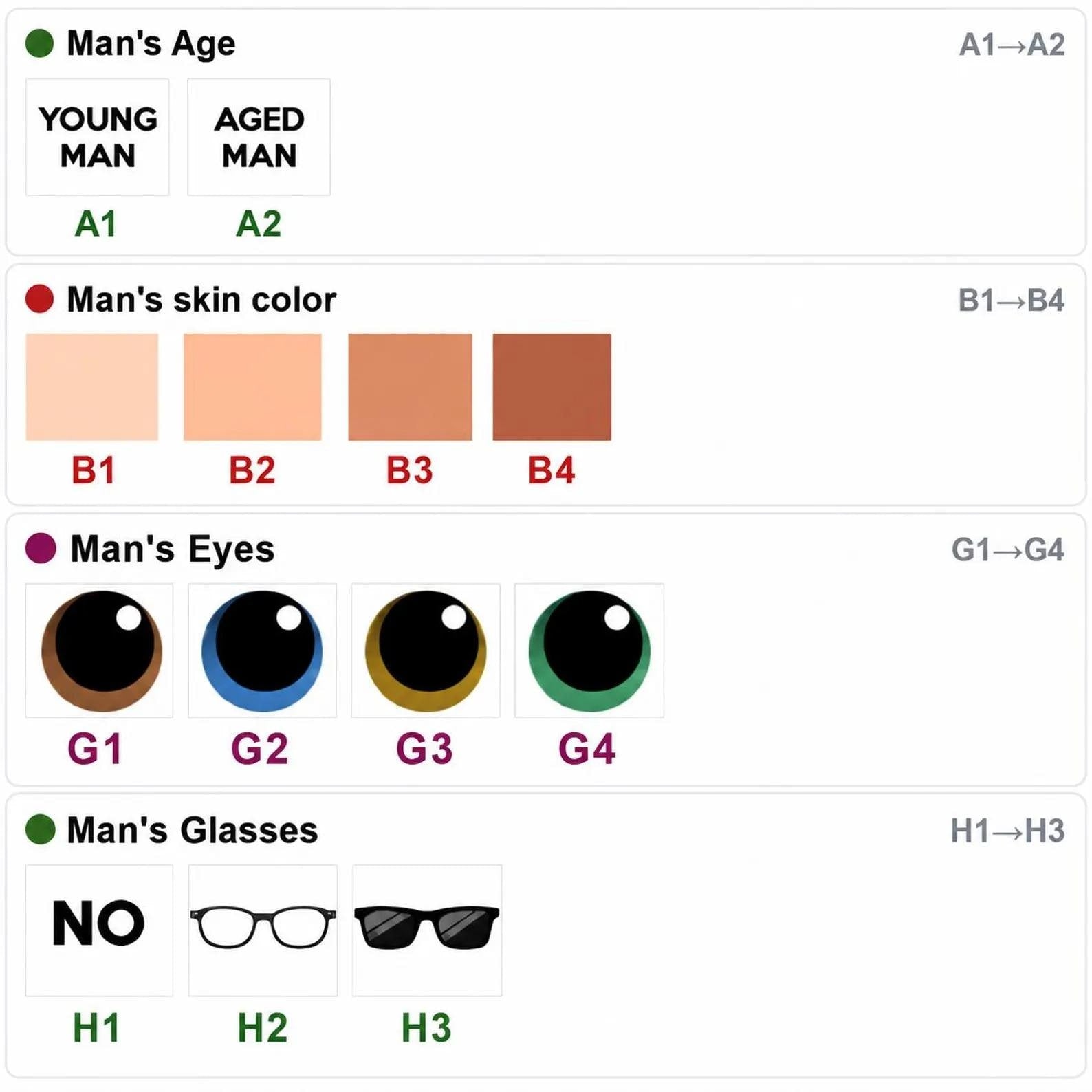Viewport: 1092px width, 1092px height.
Task: Select the peach skin tone B2
Action: tap(252, 387)
